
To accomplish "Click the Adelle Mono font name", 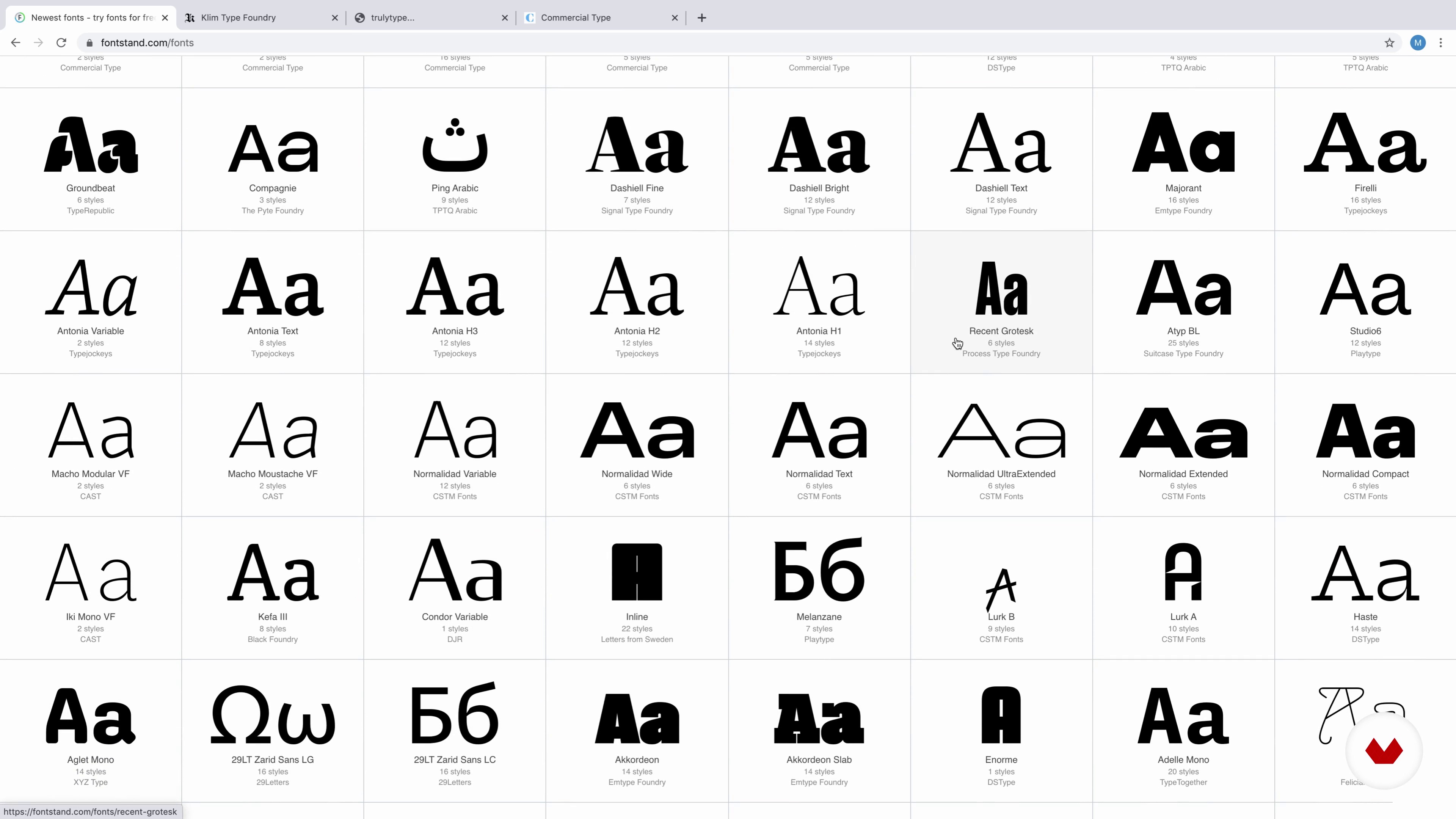I will (1183, 760).
